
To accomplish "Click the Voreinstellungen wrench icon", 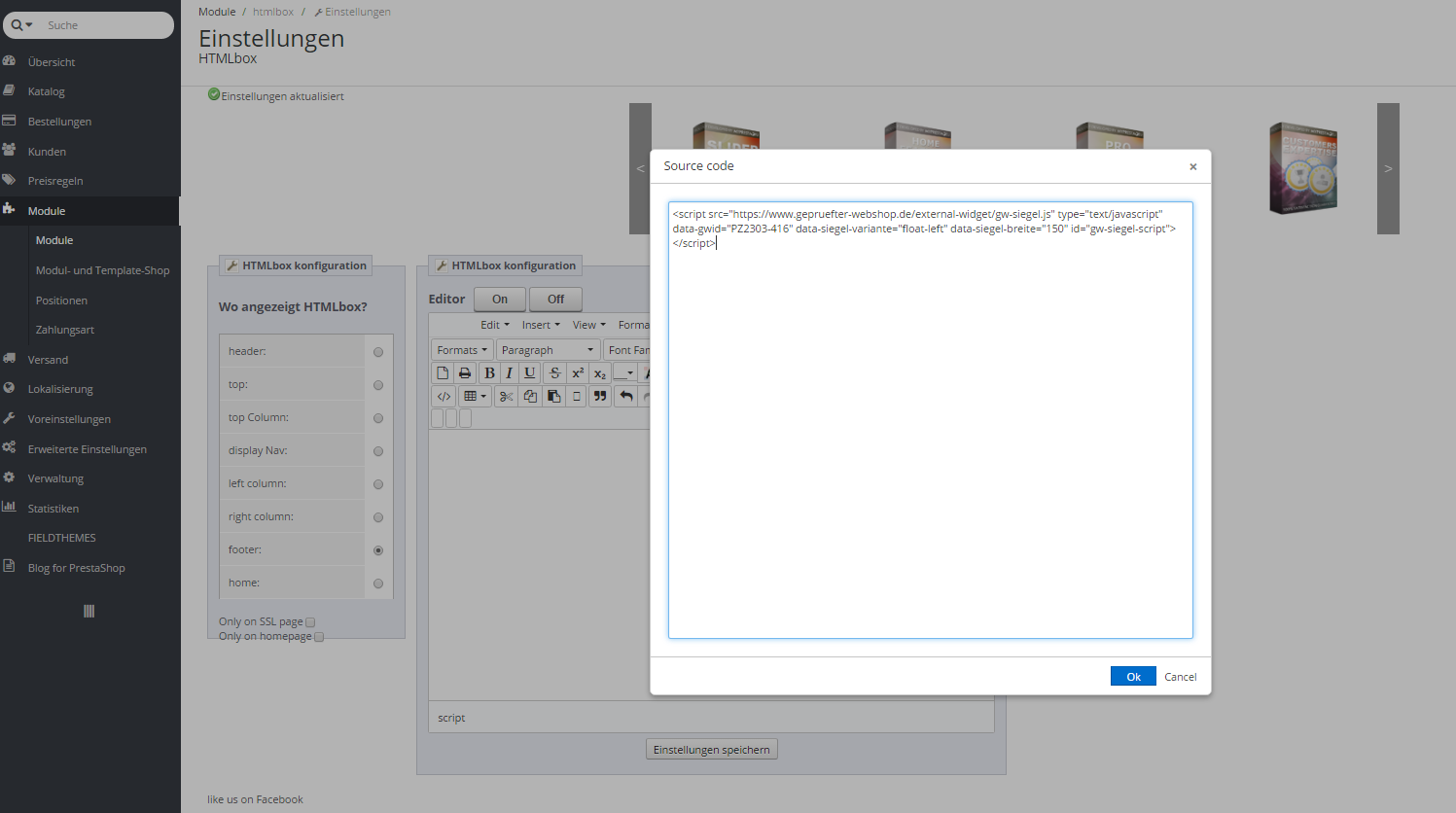I will pos(9,418).
